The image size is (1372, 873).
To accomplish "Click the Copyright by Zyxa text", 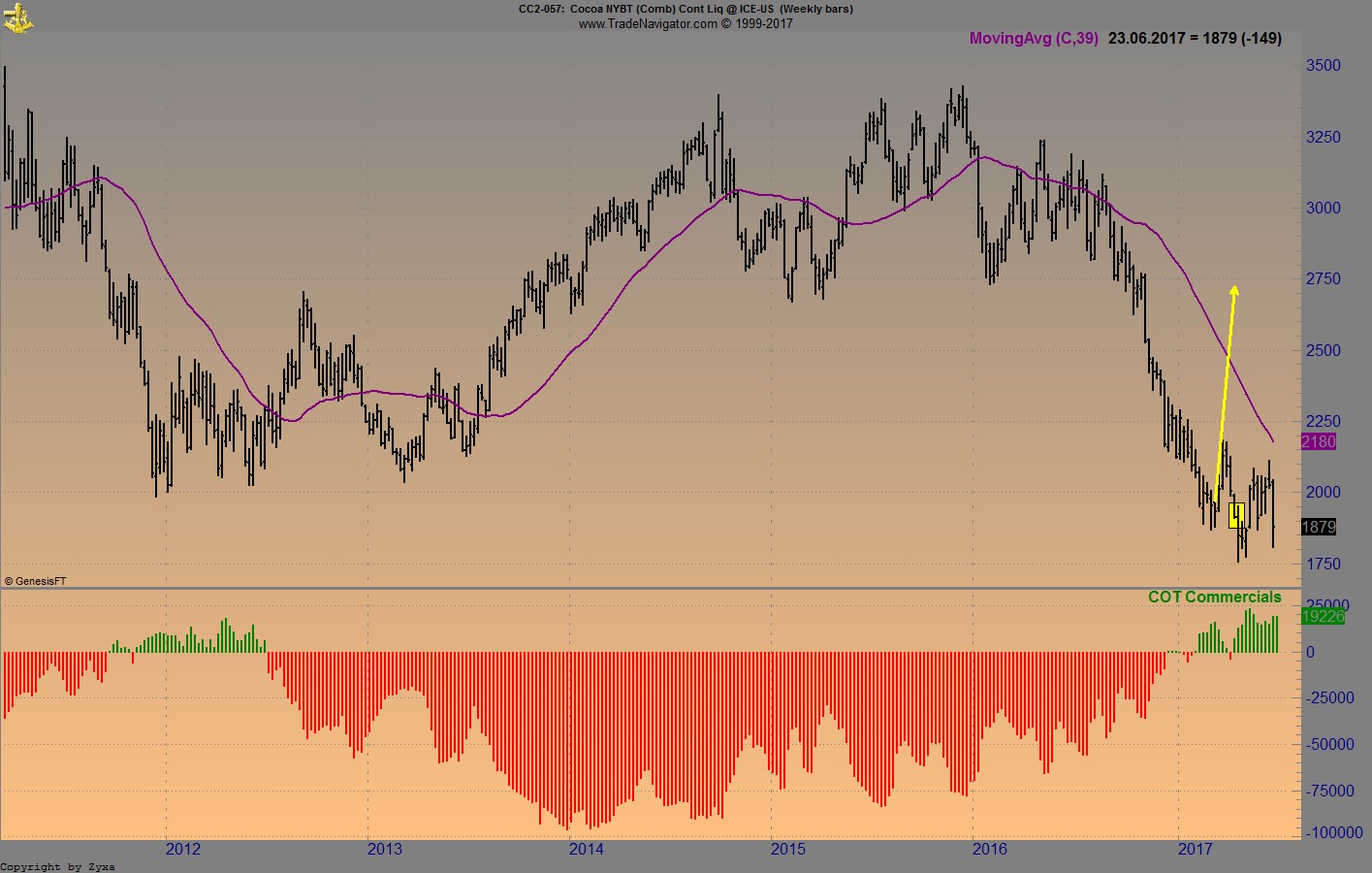I will [58, 866].
